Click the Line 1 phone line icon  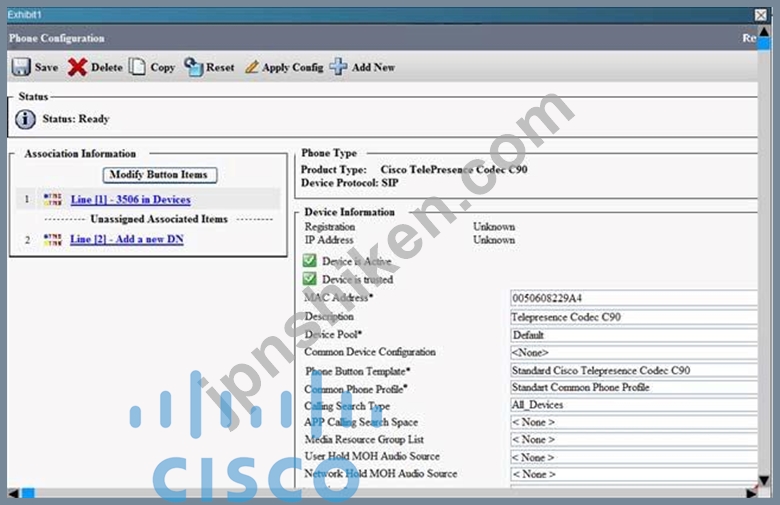(52, 200)
